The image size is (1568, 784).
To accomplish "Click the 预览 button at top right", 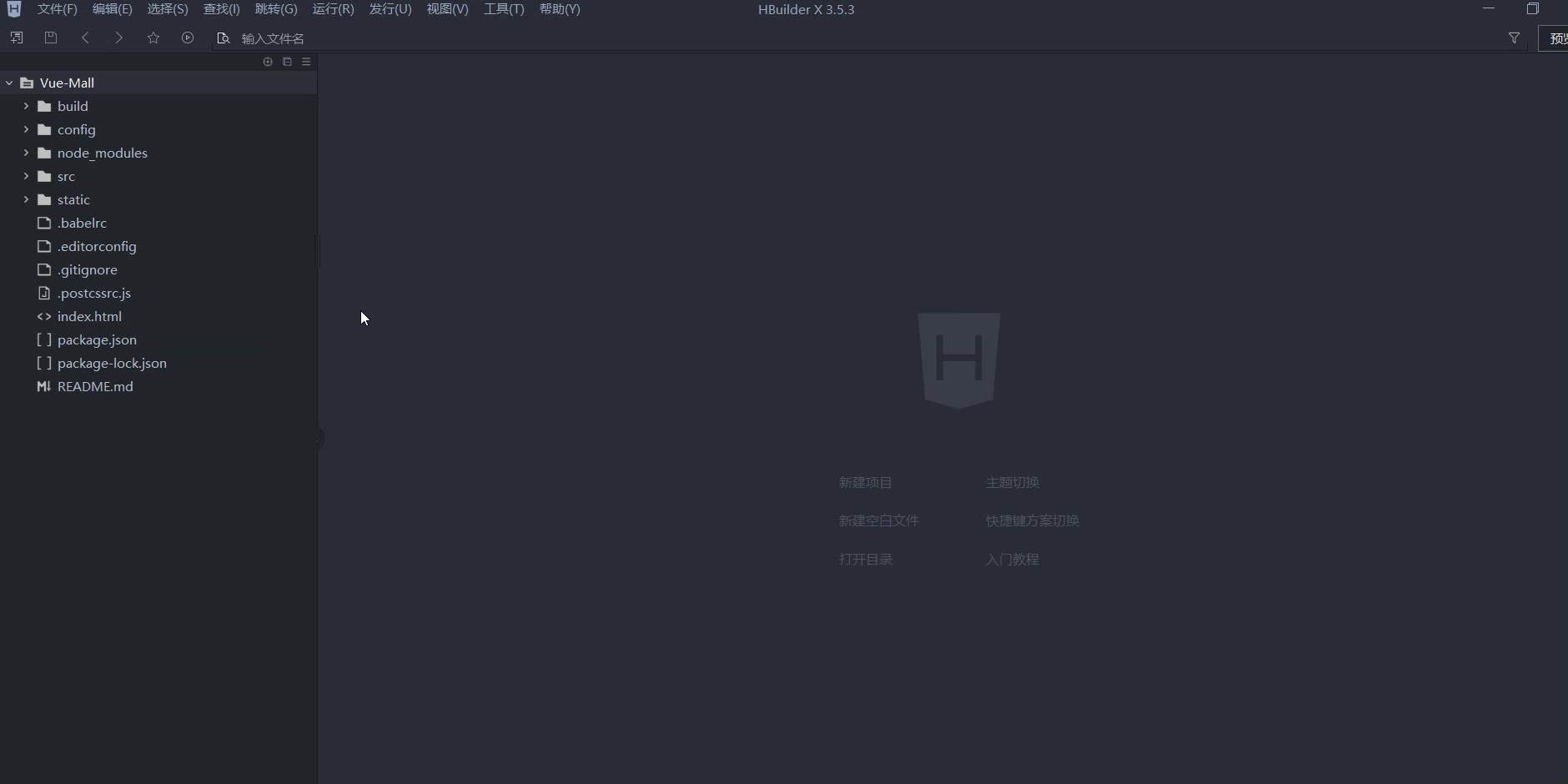I will [x=1554, y=38].
